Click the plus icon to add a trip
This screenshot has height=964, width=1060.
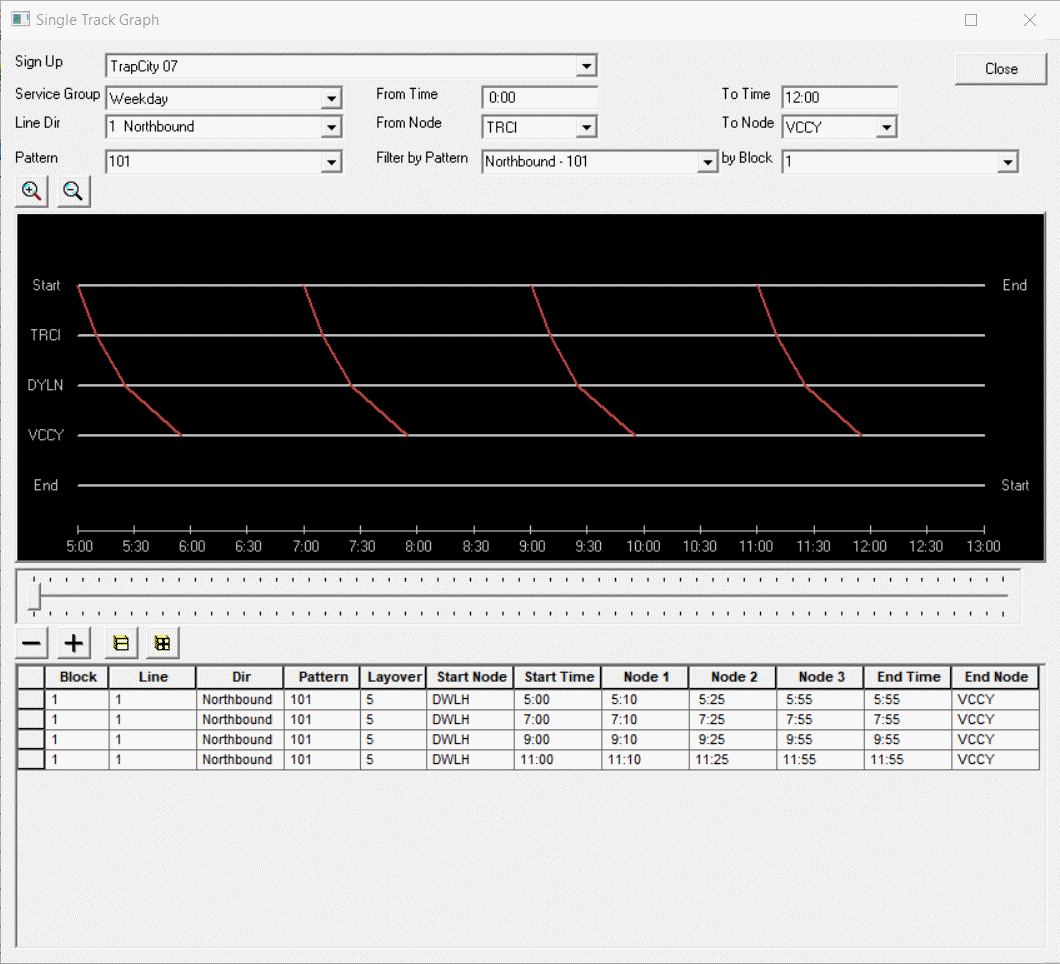(72, 643)
